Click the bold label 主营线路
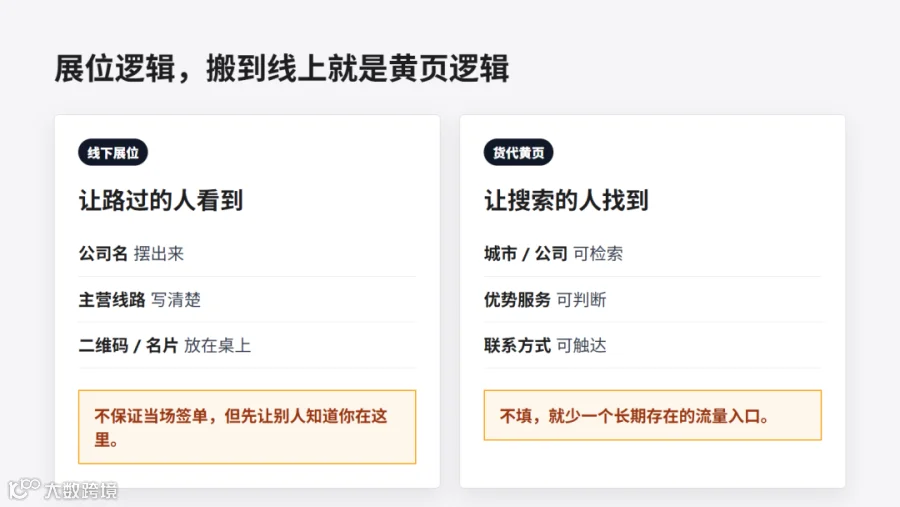 112,300
